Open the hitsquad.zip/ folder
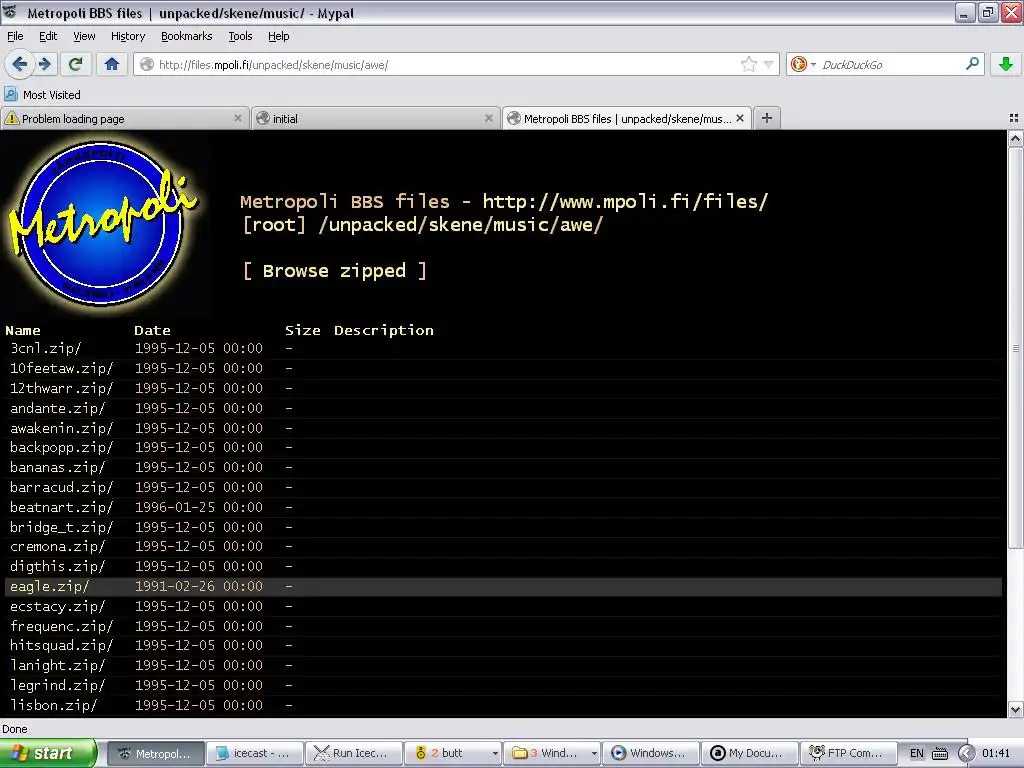Screen dimensions: 1024x768 click(61, 645)
